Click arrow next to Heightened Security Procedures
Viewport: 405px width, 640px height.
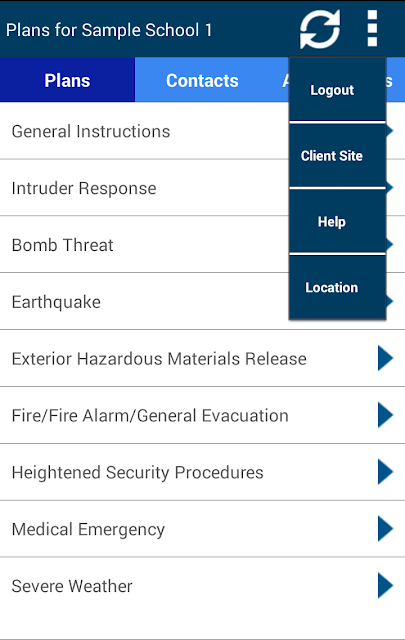(385, 472)
